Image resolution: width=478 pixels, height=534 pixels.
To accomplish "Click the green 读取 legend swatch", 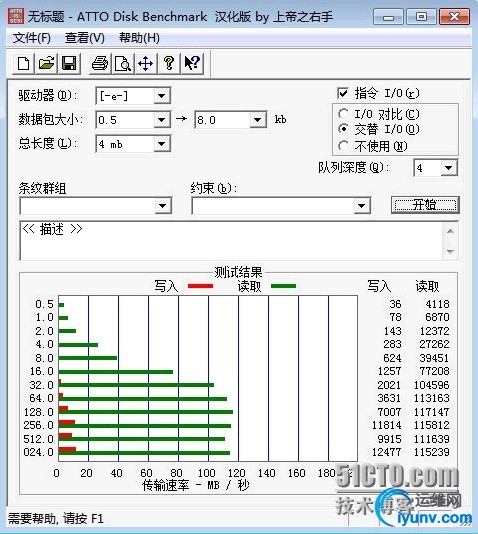I will pos(283,286).
